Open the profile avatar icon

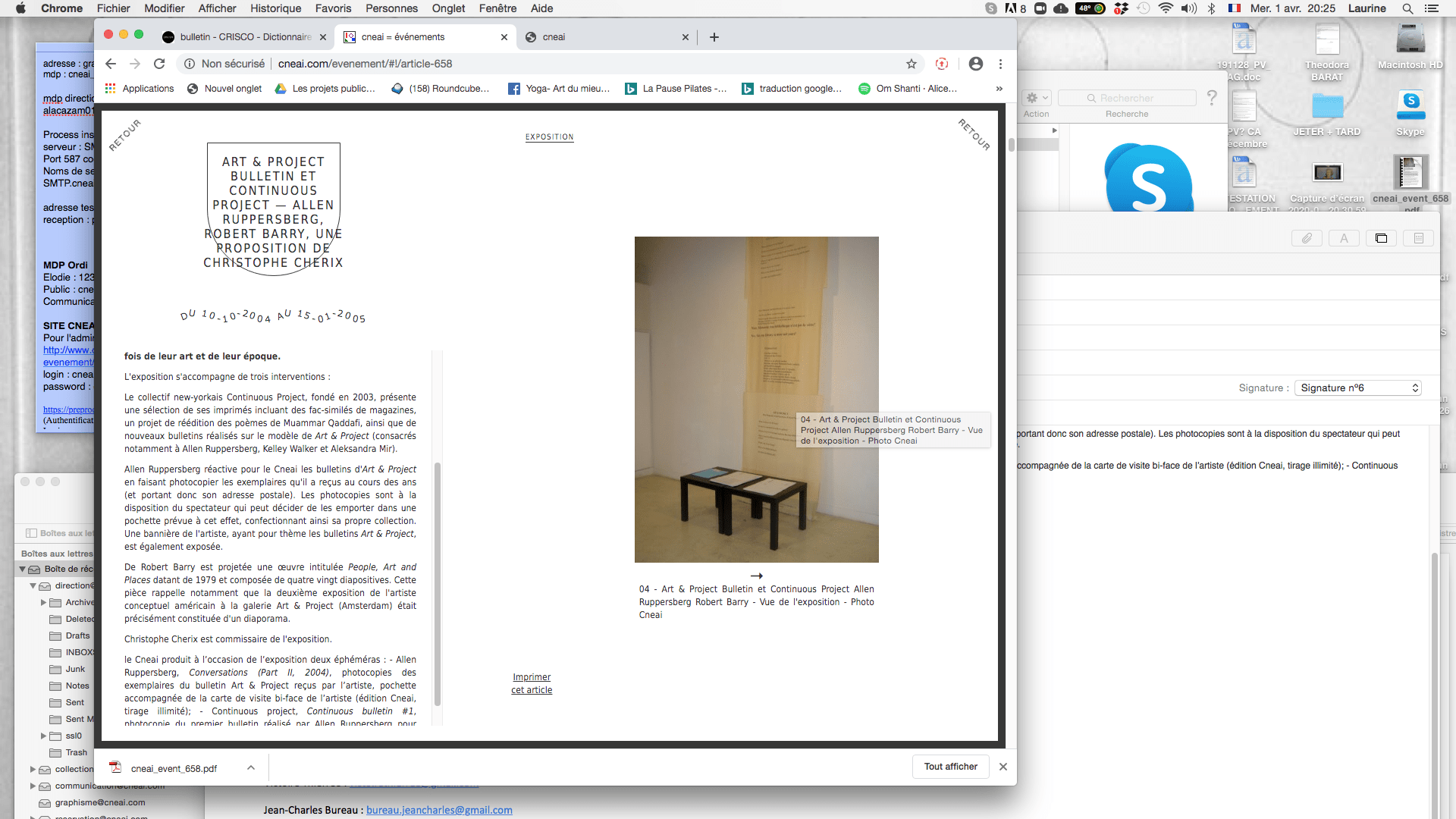click(976, 64)
